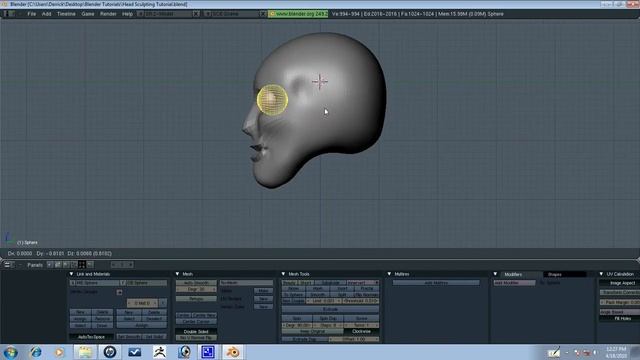The image size is (640, 360).
Task: Toggle Clockwise in Mesh Tools
Action: coord(361,331)
